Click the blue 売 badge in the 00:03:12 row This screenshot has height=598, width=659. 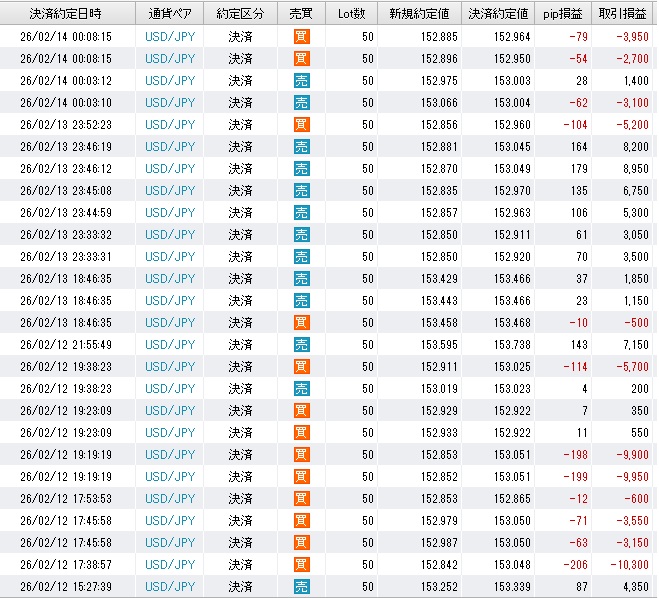click(x=301, y=80)
